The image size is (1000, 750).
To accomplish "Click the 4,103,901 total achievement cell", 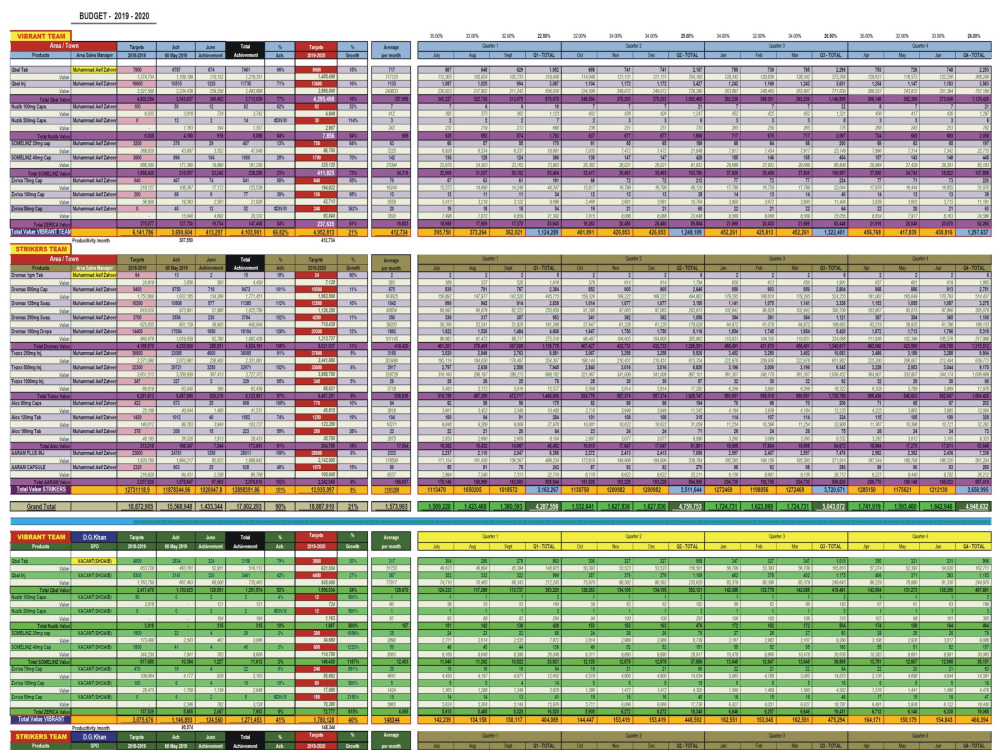I will 245,232.
